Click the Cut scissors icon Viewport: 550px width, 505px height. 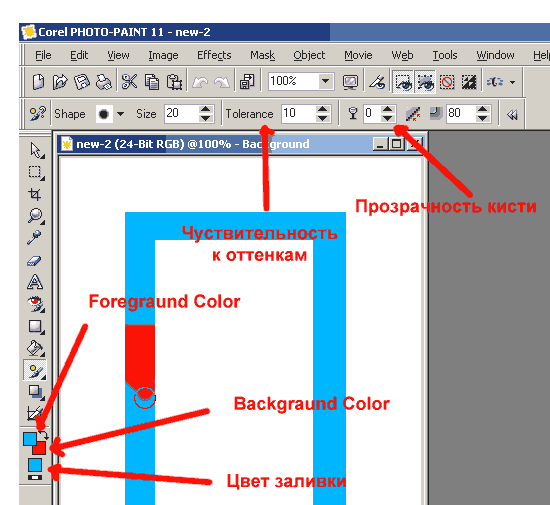click(129, 82)
